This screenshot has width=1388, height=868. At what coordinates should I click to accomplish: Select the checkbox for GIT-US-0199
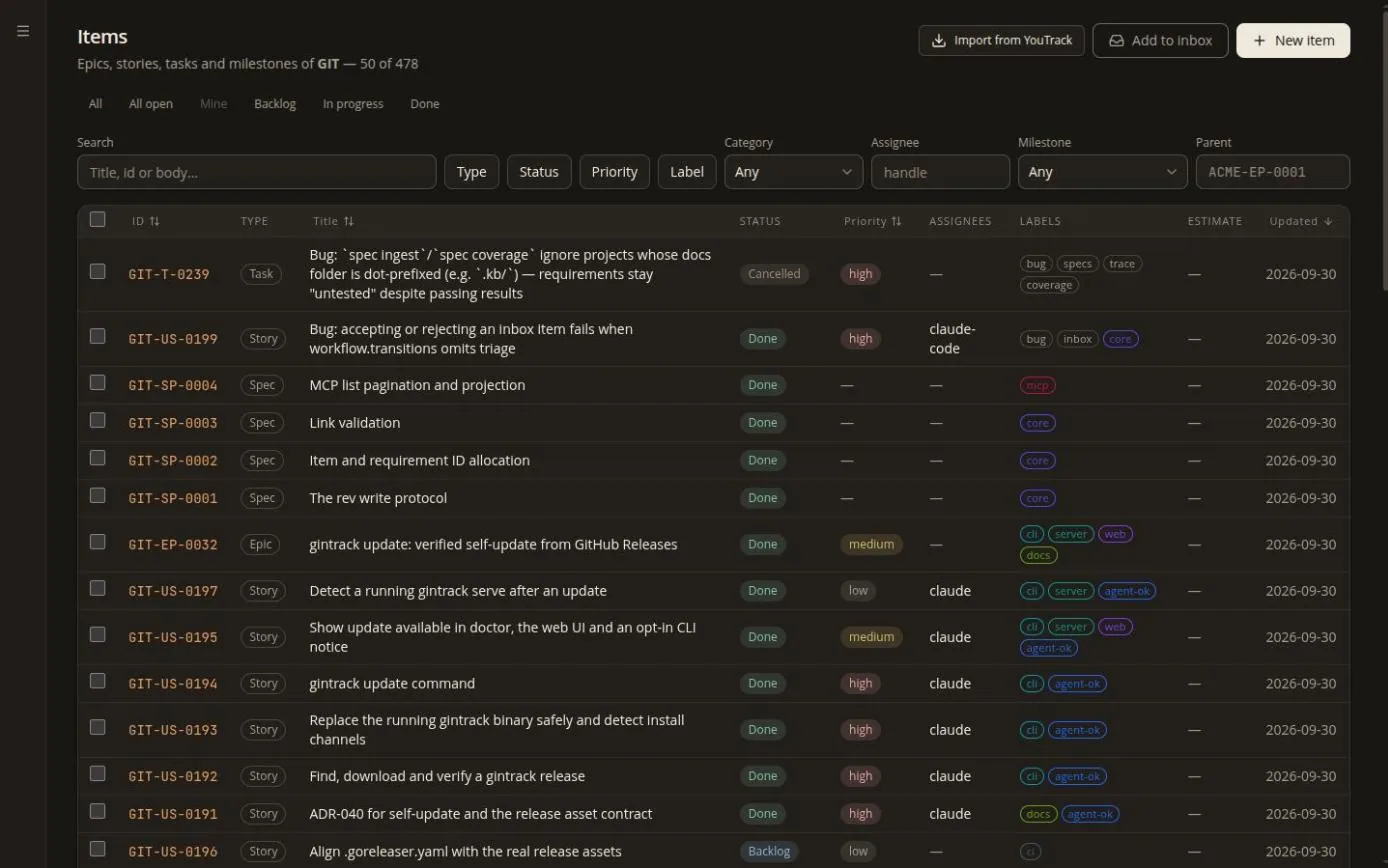(97, 336)
